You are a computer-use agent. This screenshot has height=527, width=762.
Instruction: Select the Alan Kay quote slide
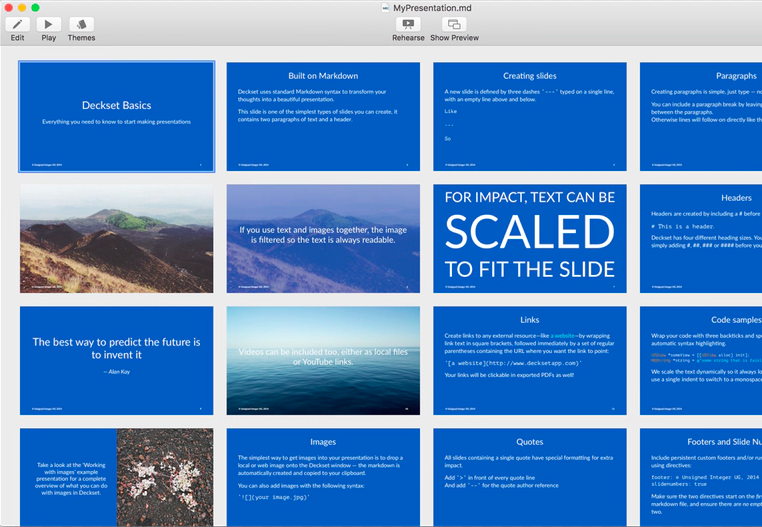pyautogui.click(x=117, y=361)
